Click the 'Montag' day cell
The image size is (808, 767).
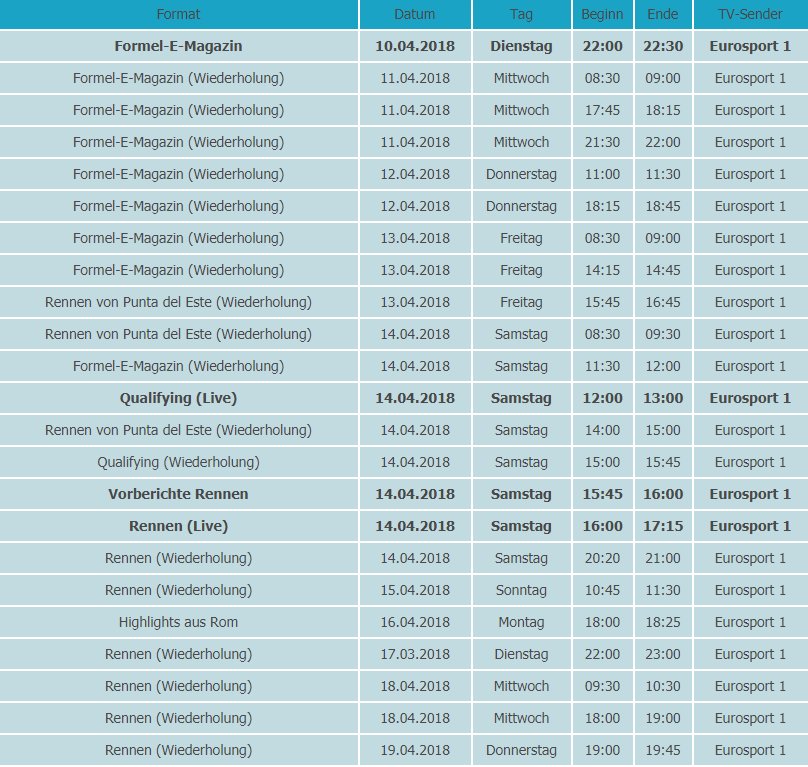point(521,622)
